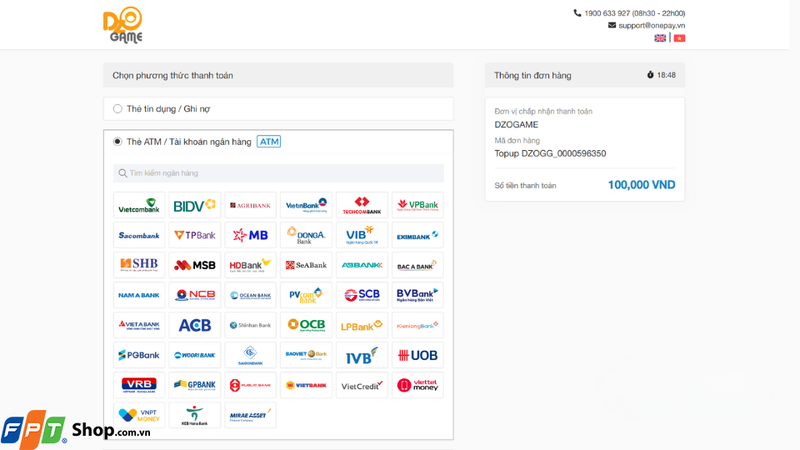Pick Agribank from the bank grid
Screen dimensions: 800x450
pyautogui.click(x=250, y=205)
